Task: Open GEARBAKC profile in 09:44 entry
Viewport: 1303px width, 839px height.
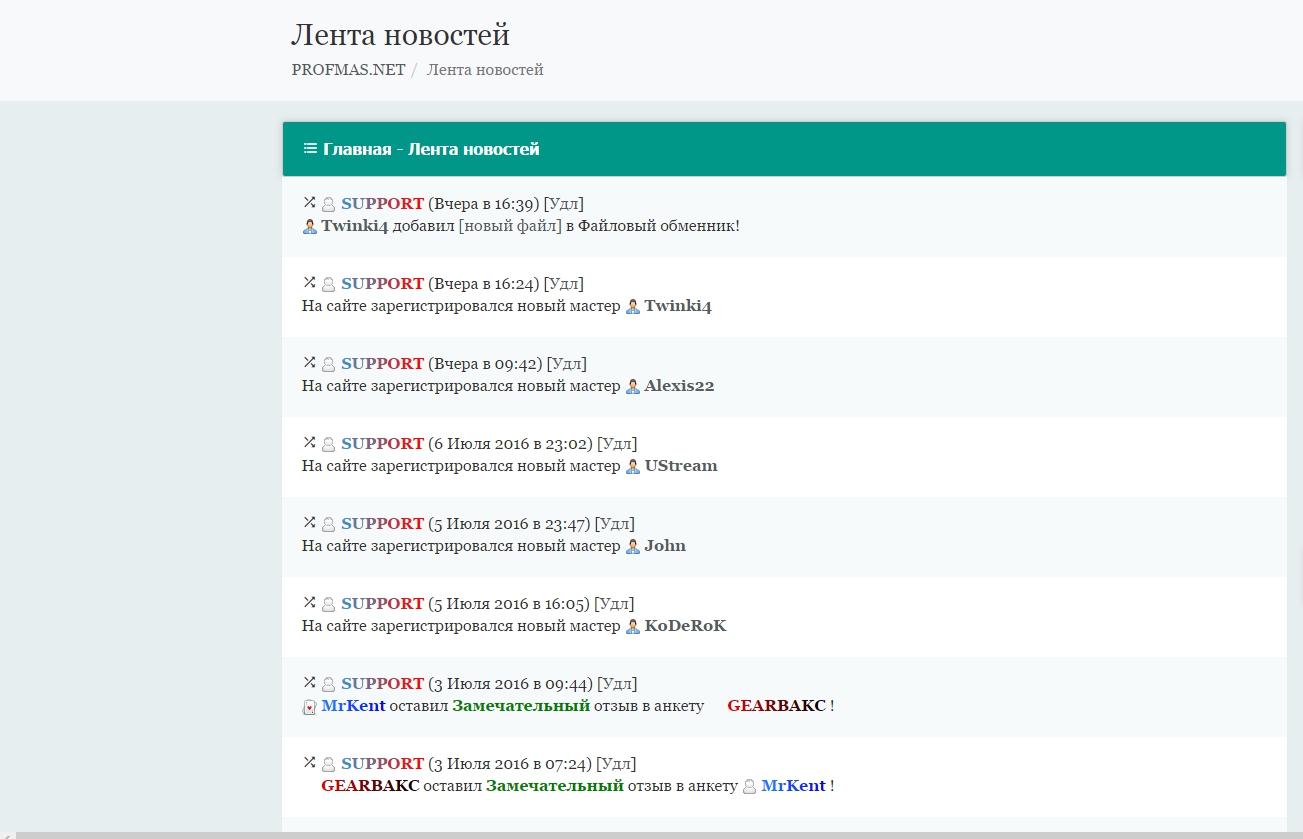Action: point(776,706)
